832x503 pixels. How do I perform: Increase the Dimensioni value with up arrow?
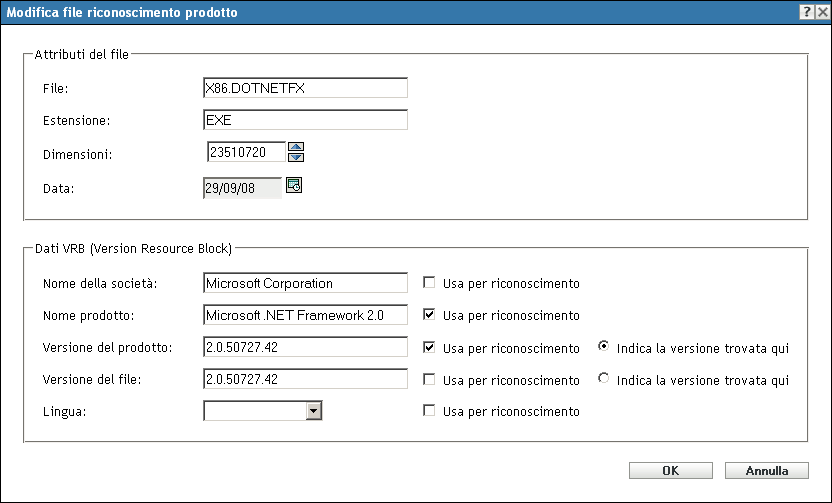click(x=295, y=147)
